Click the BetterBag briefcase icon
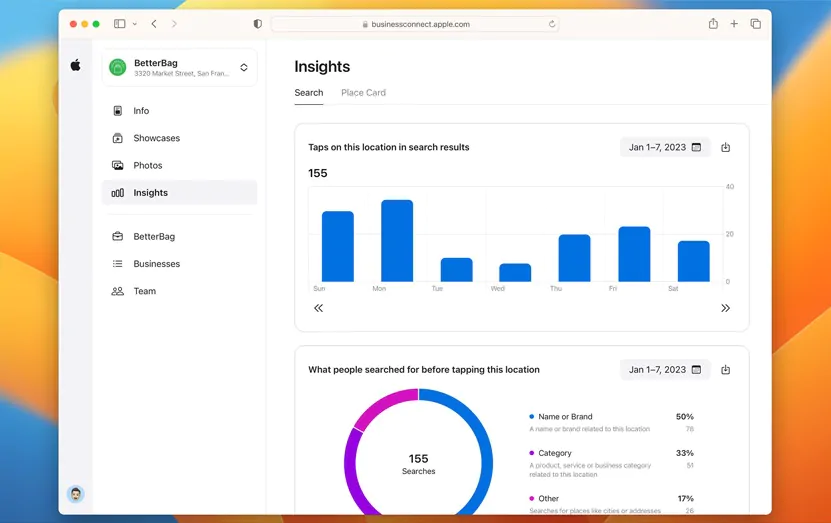 [118, 236]
